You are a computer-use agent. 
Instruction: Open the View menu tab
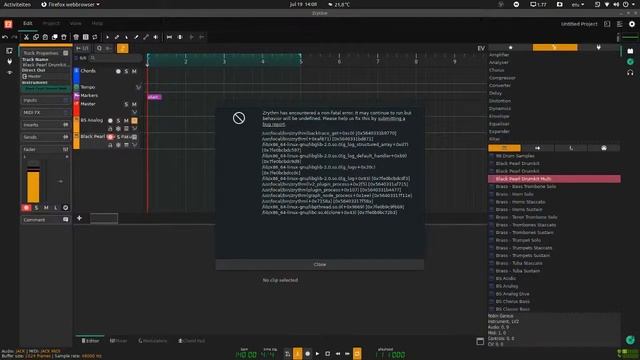pos(75,23)
